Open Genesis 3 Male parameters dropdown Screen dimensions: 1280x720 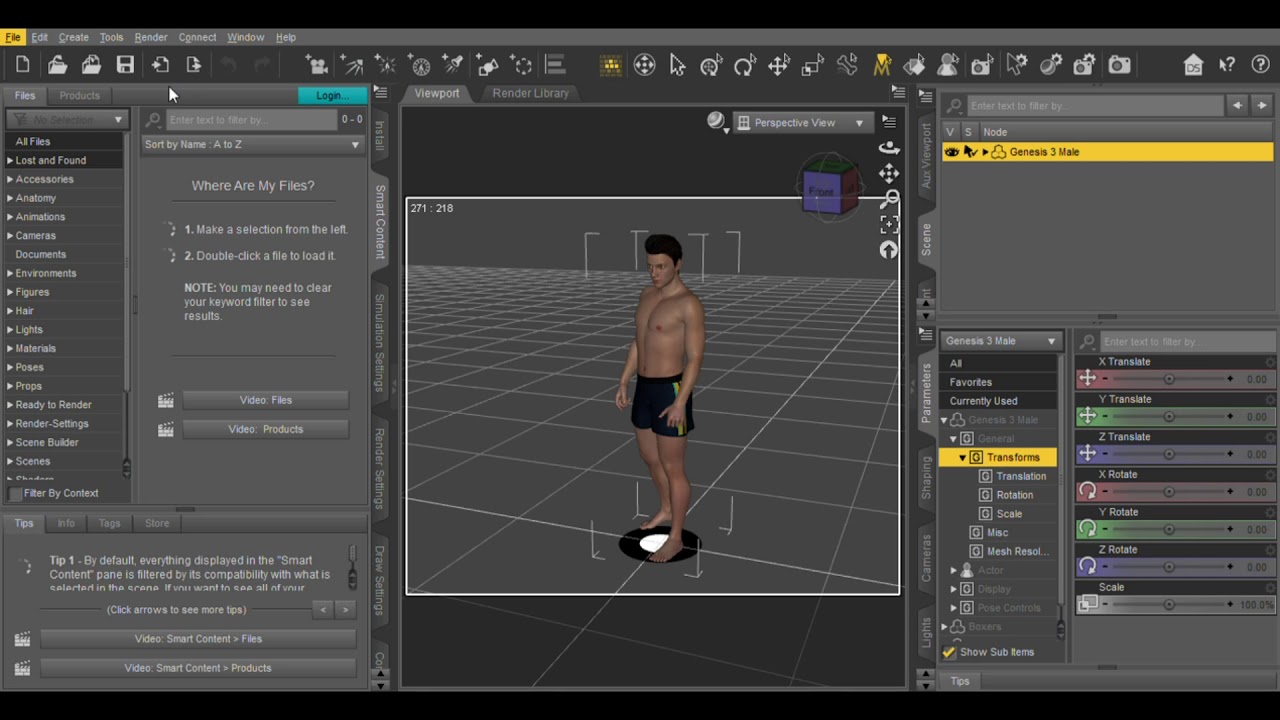click(x=1000, y=341)
